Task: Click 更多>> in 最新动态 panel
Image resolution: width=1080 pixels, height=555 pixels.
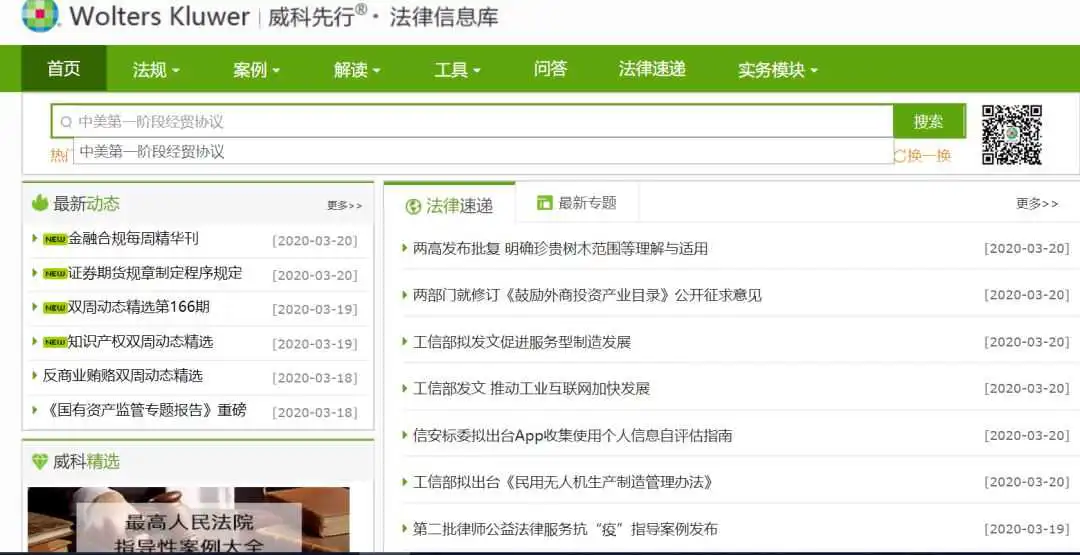Action: [344, 205]
